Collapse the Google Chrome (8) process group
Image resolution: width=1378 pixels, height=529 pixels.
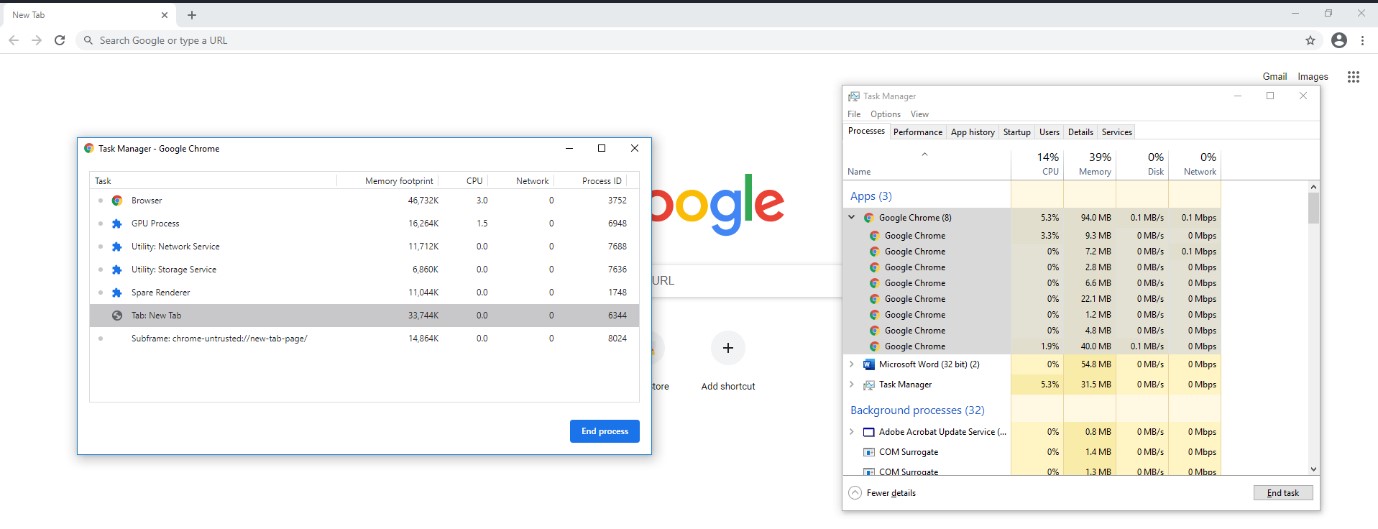coord(852,217)
